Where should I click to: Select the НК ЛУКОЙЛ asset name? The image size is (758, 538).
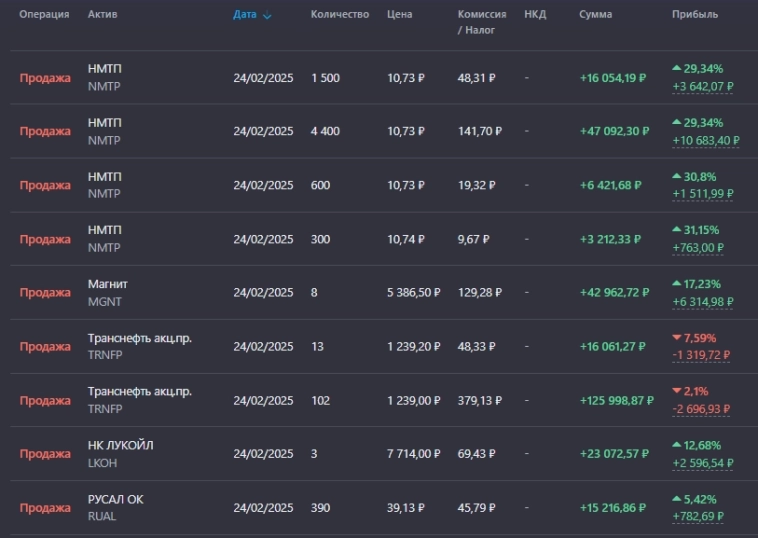pyautogui.click(x=120, y=445)
